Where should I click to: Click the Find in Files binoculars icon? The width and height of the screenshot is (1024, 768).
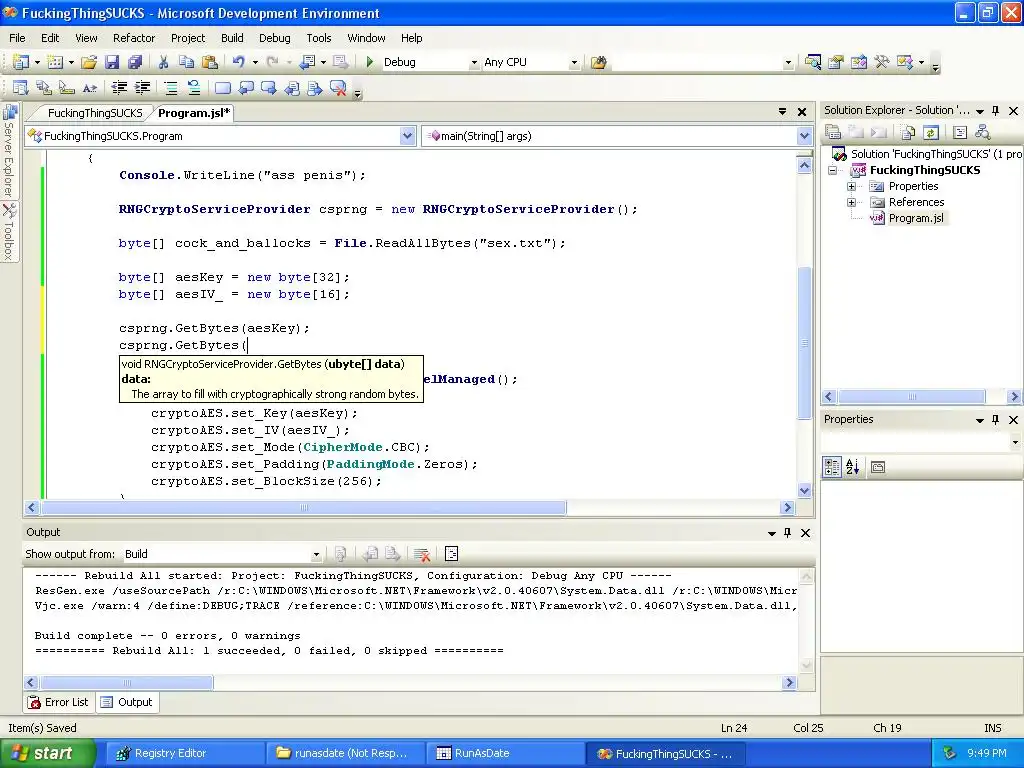point(598,62)
